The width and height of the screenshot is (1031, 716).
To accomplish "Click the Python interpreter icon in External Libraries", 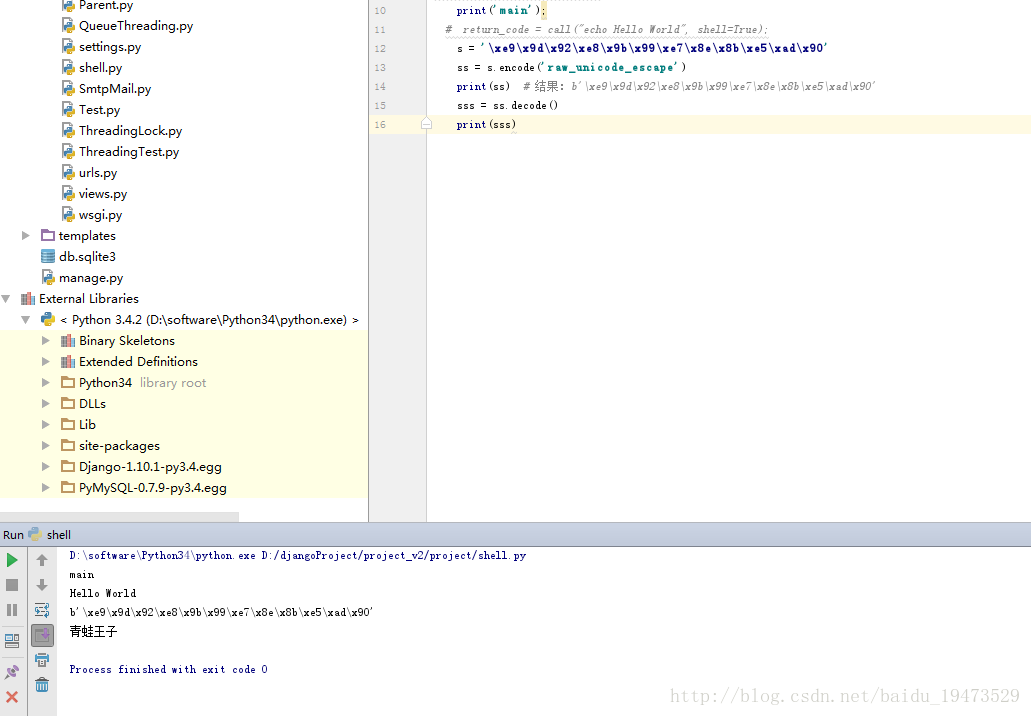I will (48, 320).
